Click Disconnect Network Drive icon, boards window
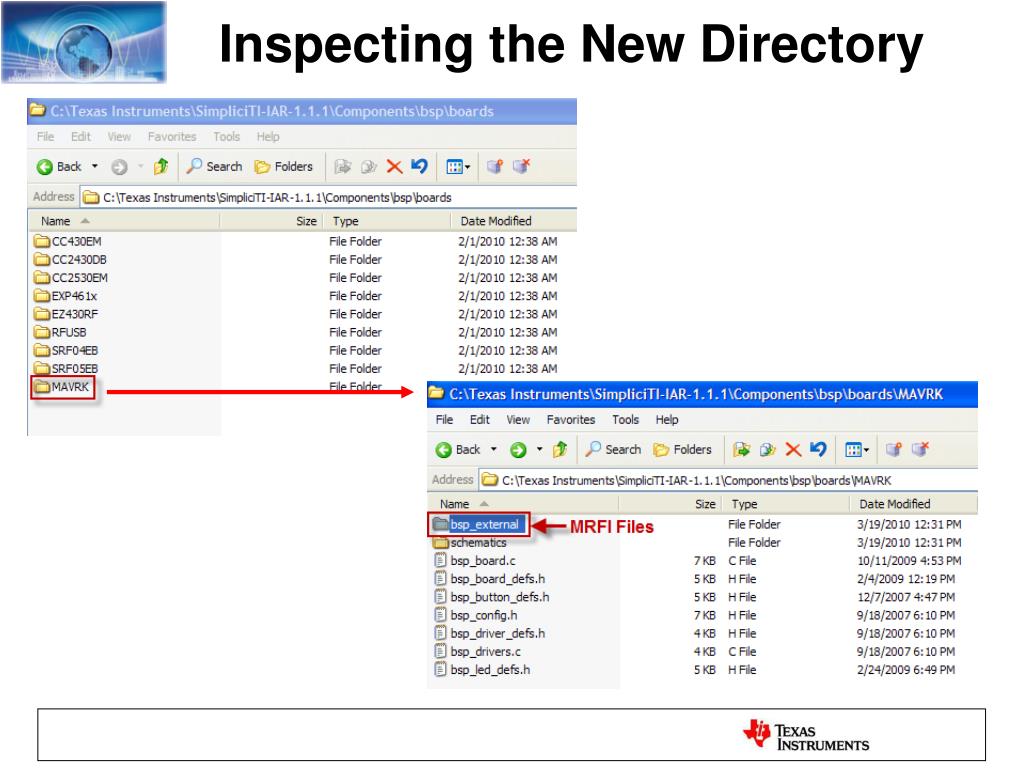 click(x=521, y=167)
